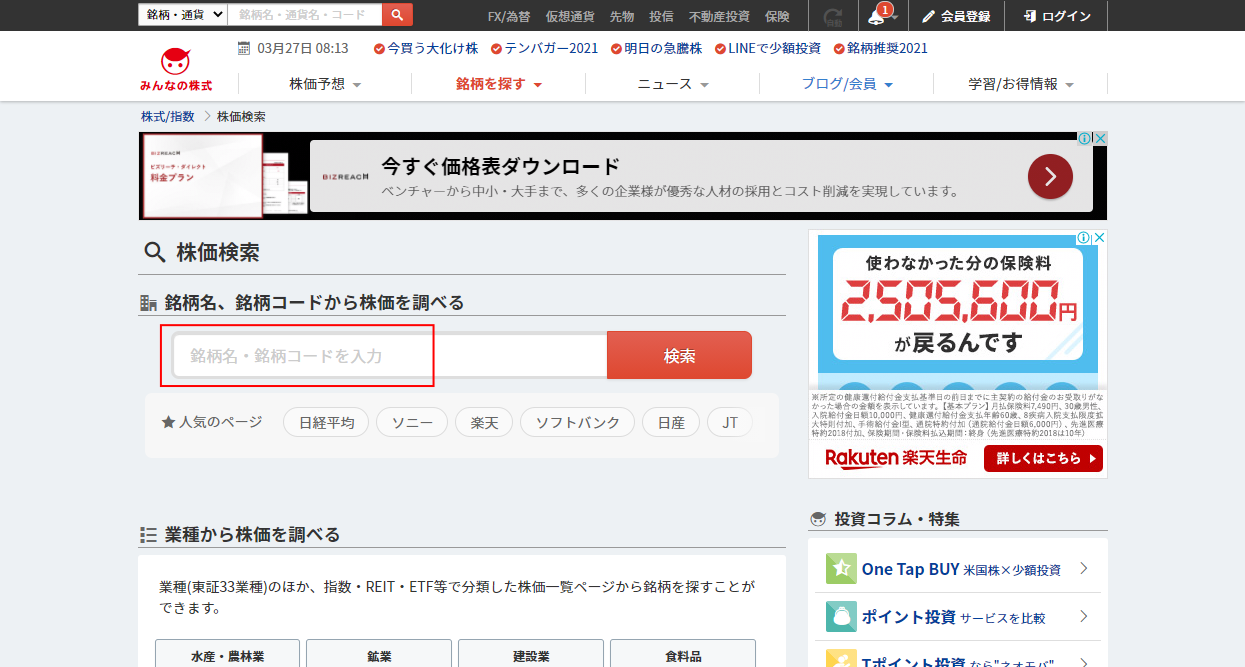Open the 食料品 sector button
The height and width of the screenshot is (667, 1245).
(x=683, y=656)
